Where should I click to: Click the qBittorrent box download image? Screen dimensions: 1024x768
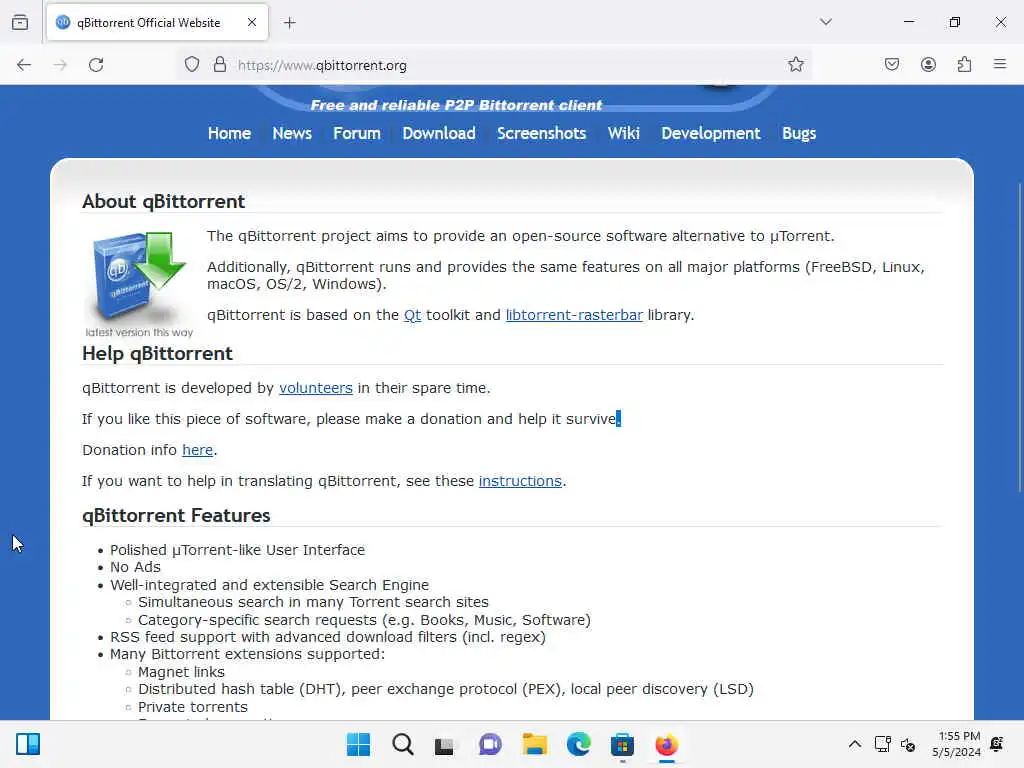(138, 283)
